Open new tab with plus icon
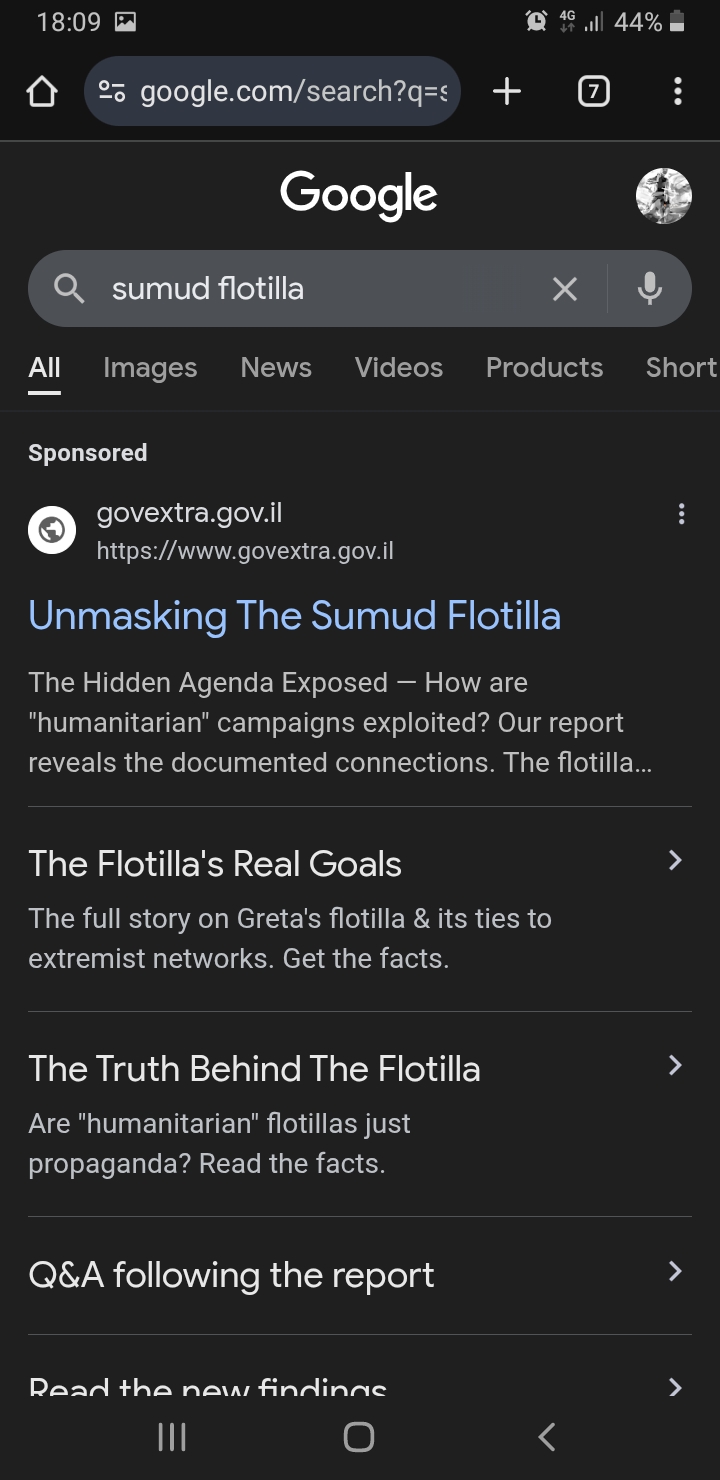720x1480 pixels. [x=507, y=92]
